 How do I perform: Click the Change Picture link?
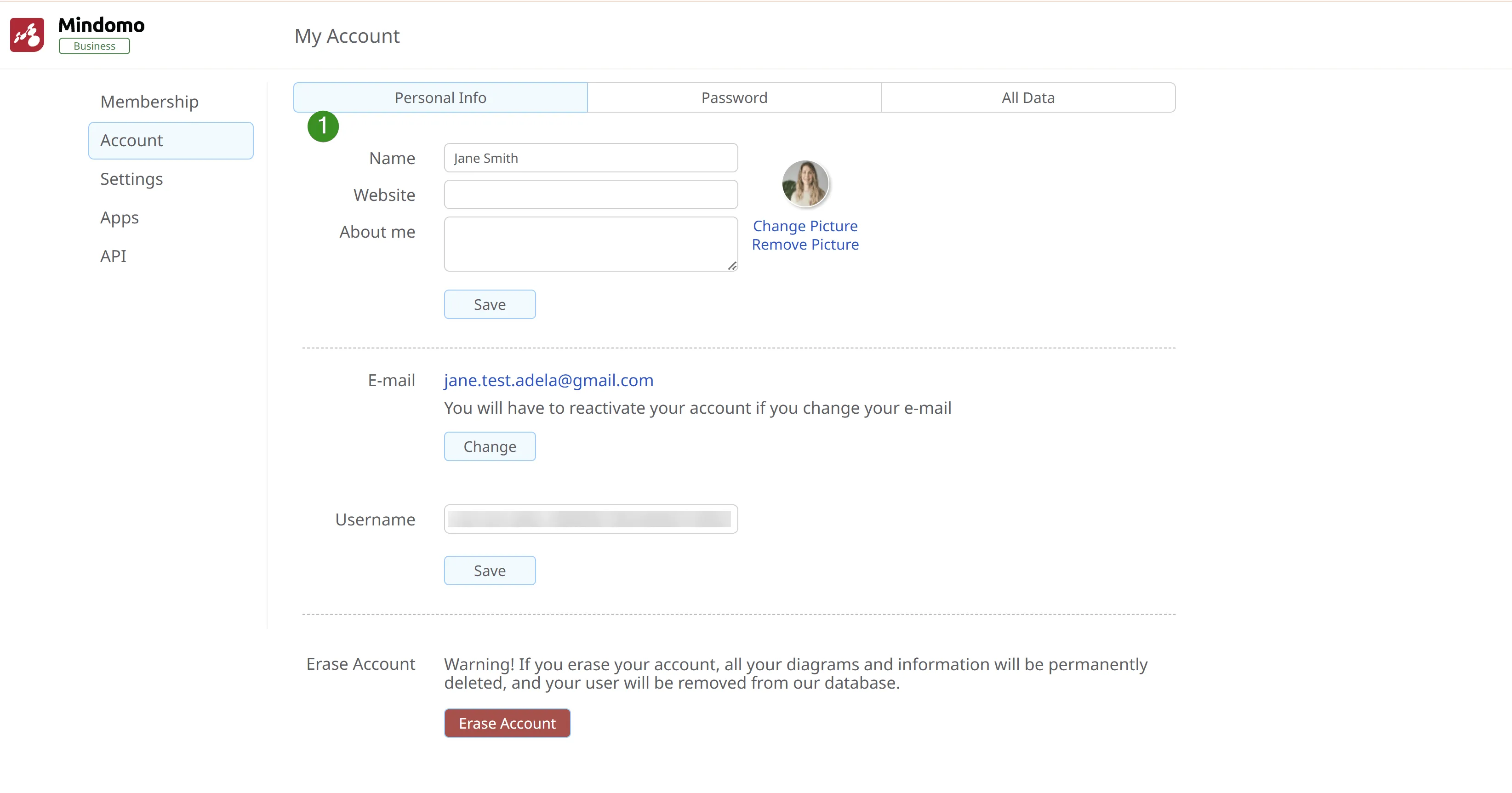pyautogui.click(x=804, y=226)
